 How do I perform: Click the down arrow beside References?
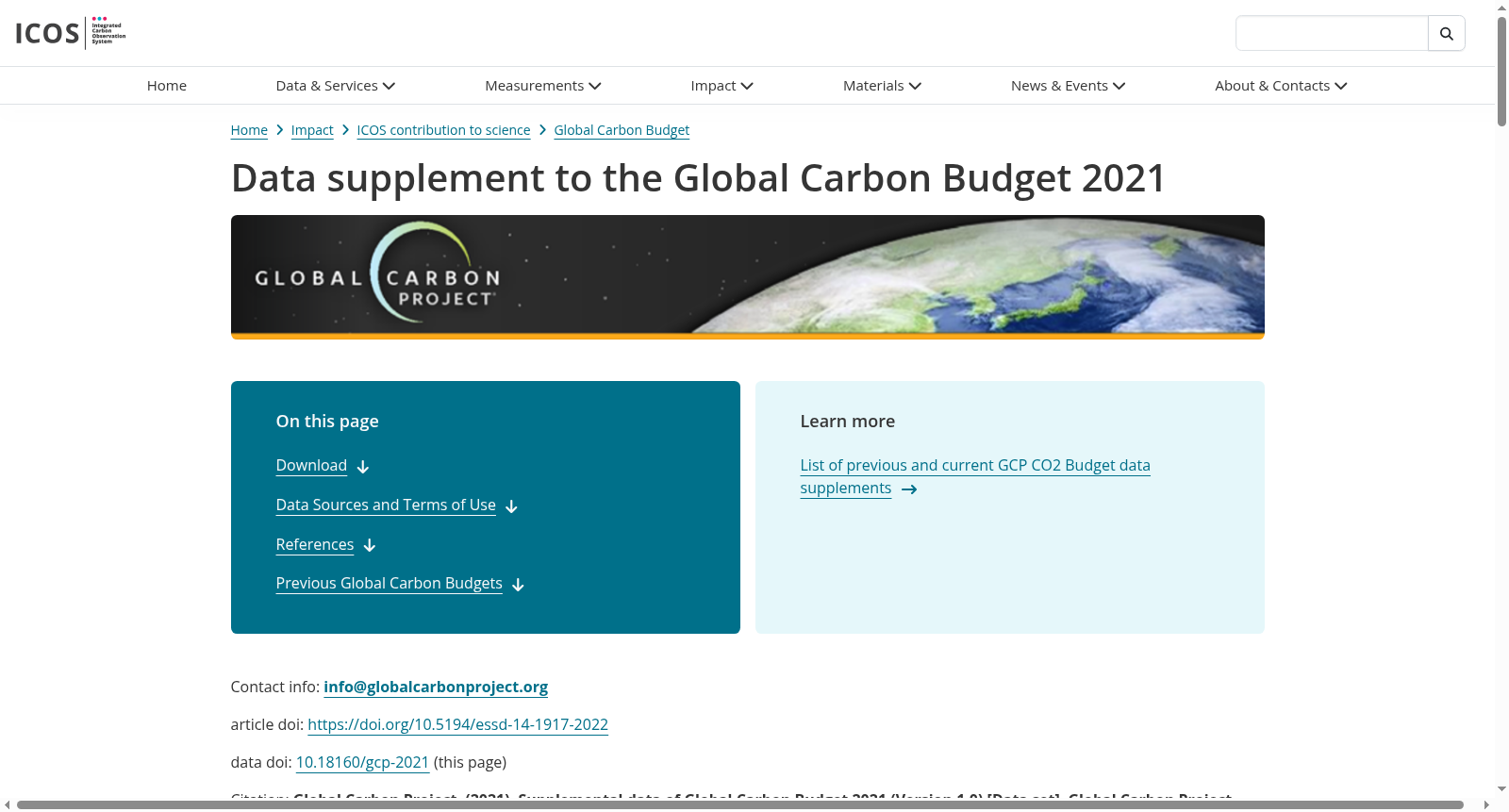[370, 546]
